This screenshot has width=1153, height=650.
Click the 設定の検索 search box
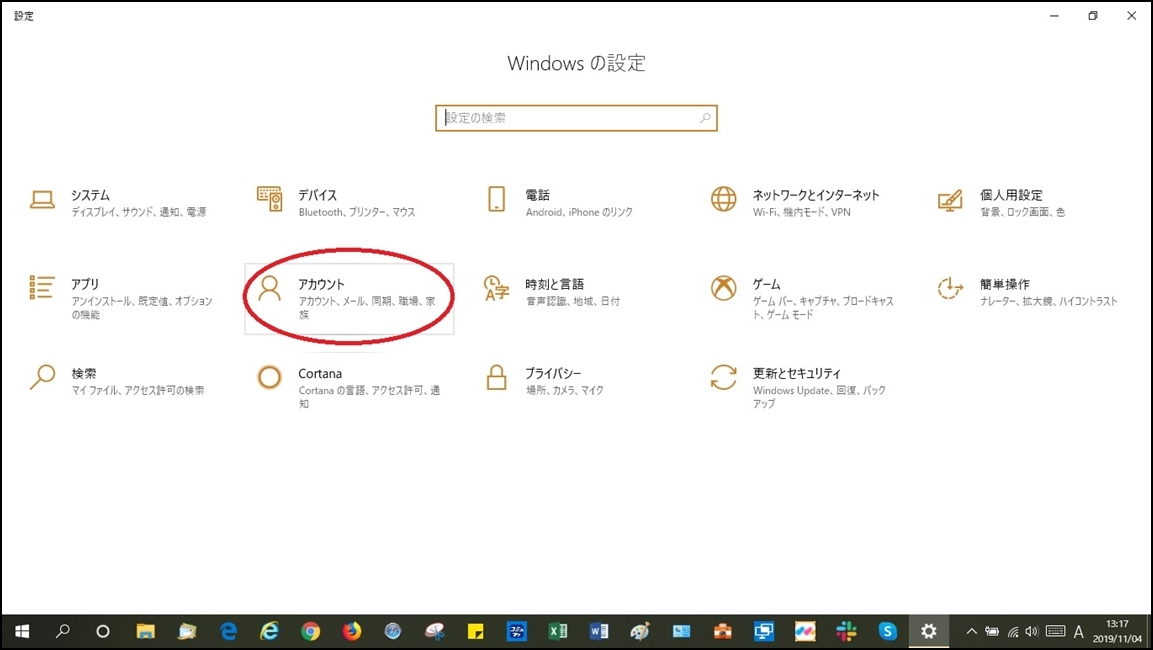[576, 118]
